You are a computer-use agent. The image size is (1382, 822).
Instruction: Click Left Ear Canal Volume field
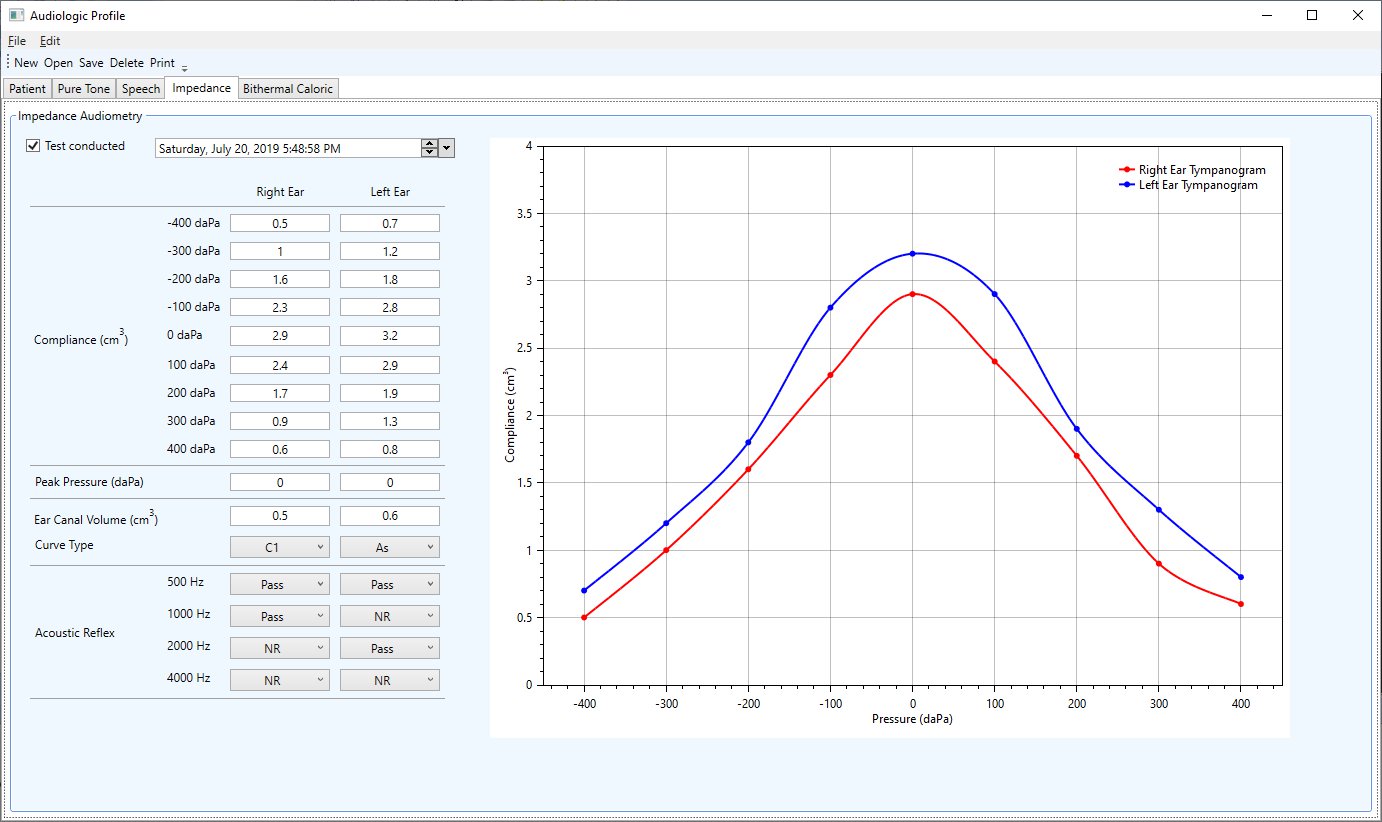click(390, 516)
